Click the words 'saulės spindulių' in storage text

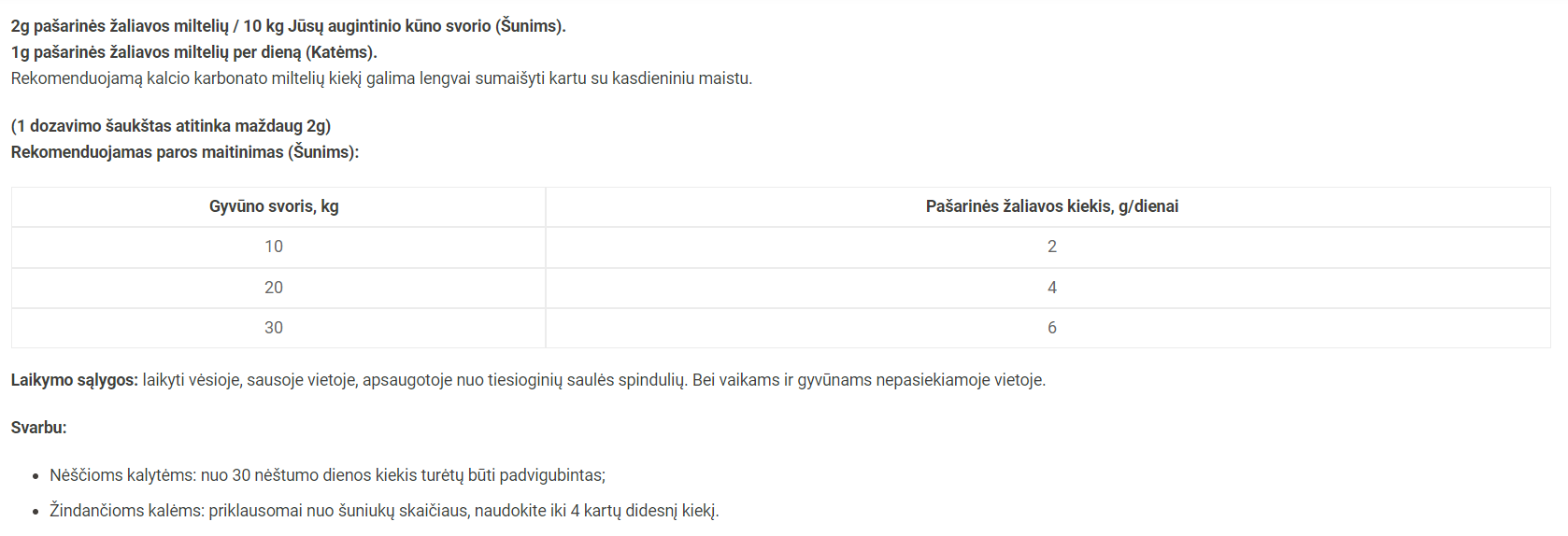coord(627,380)
